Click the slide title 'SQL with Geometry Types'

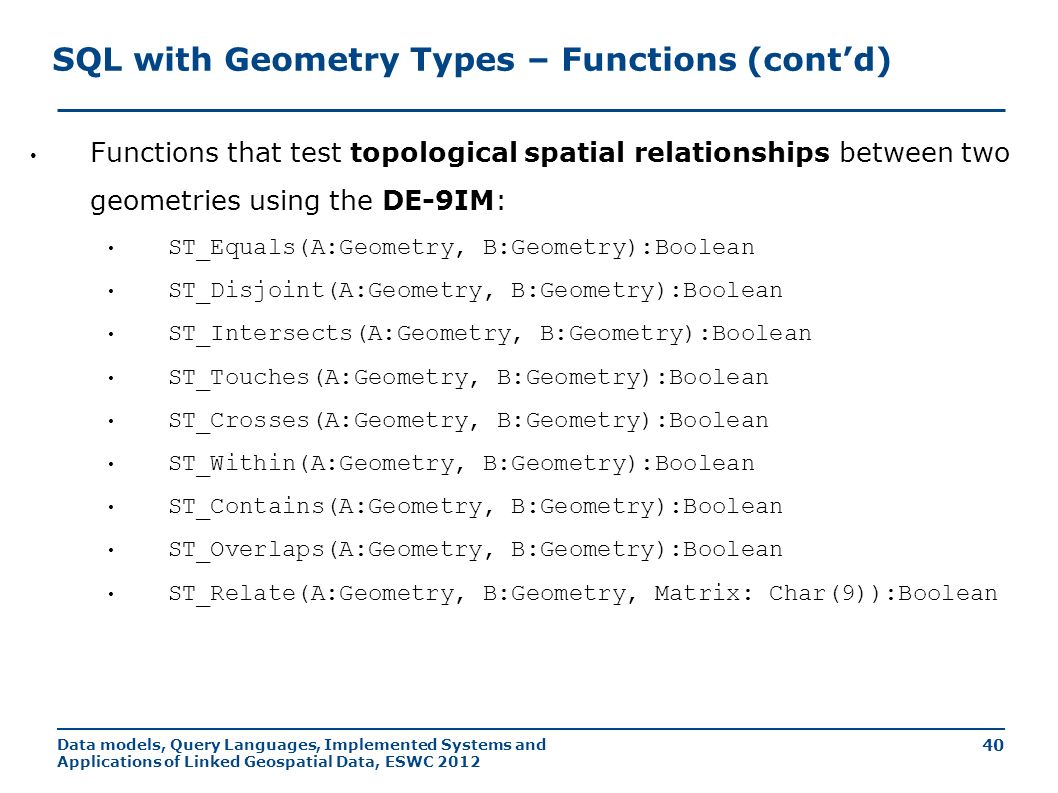(x=283, y=61)
